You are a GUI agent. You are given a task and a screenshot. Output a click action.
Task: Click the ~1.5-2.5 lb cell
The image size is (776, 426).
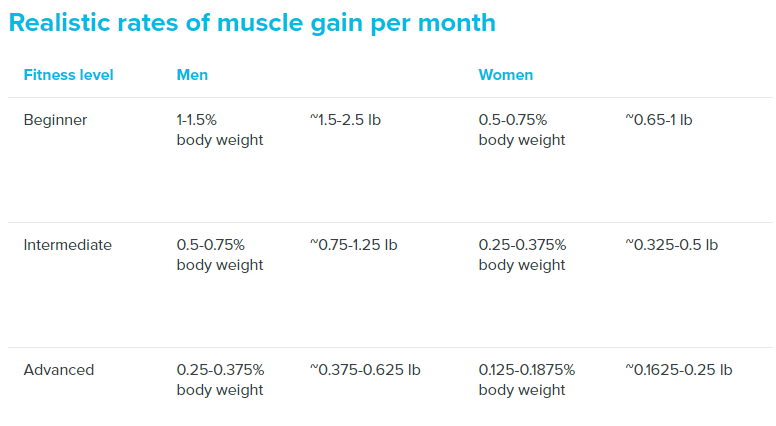[x=345, y=120]
